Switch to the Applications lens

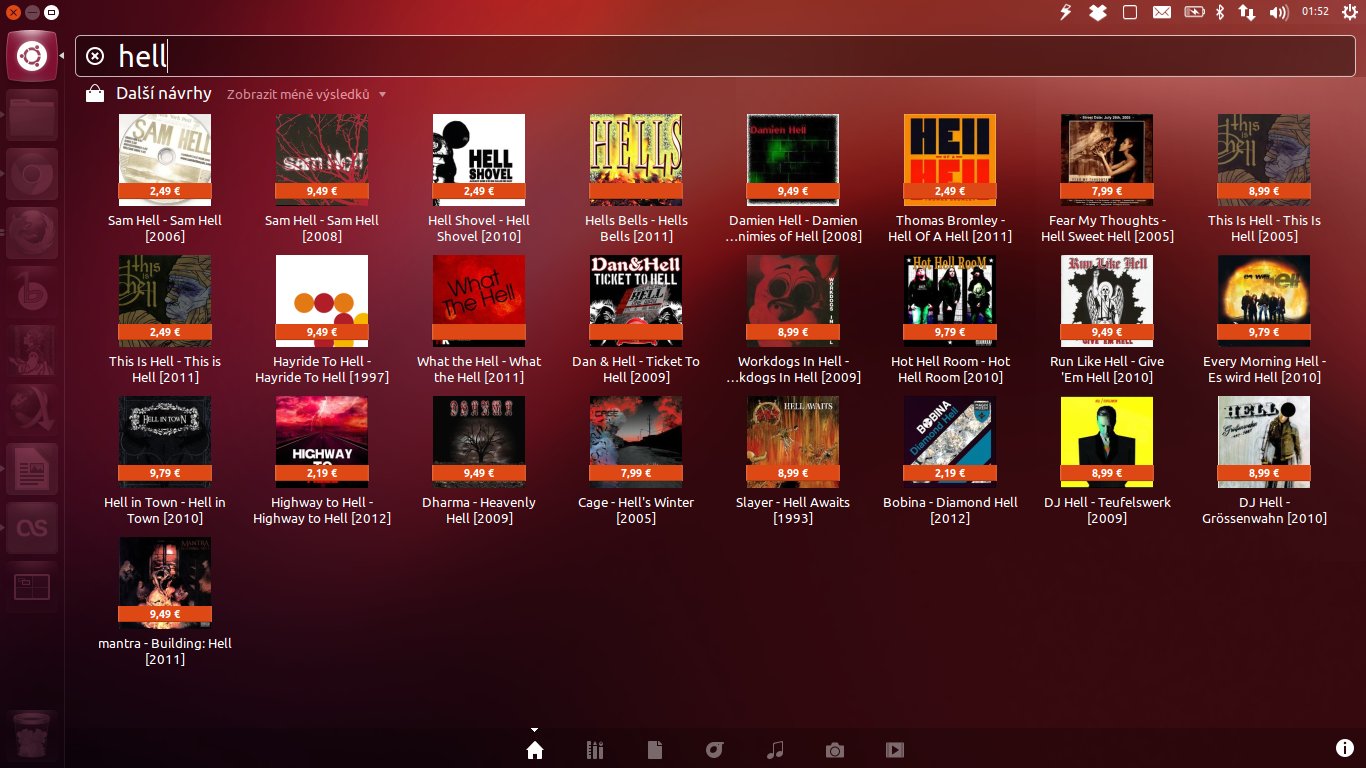pos(595,750)
